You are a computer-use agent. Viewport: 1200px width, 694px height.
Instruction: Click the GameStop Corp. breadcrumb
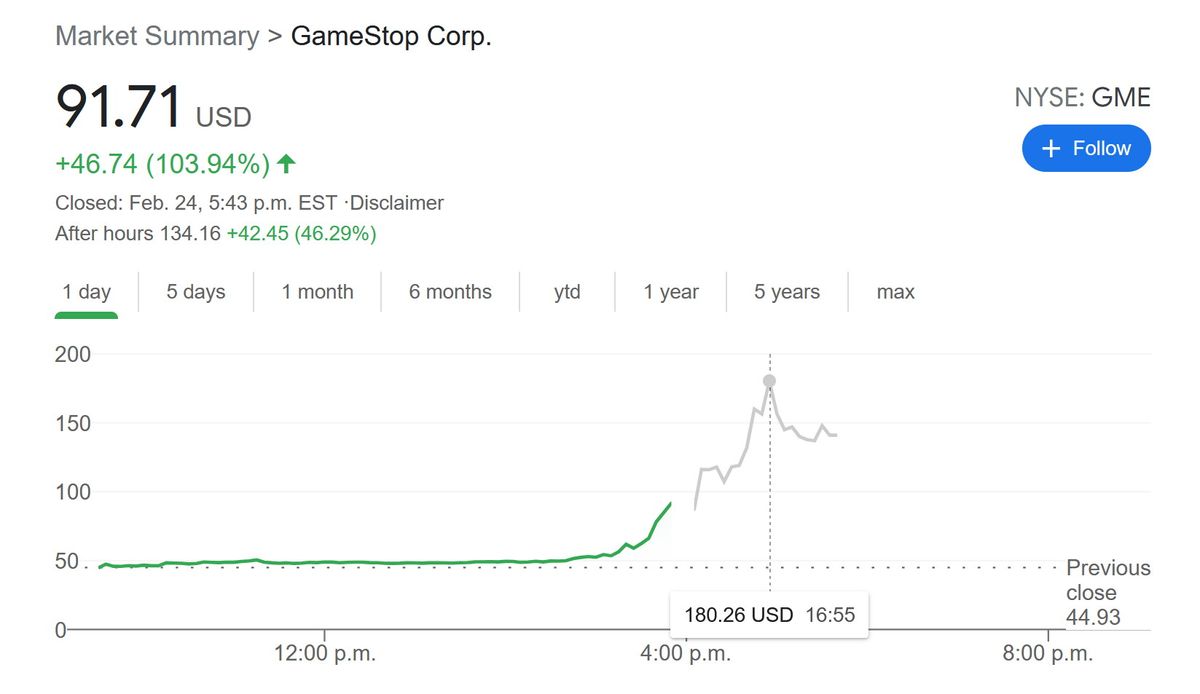[390, 35]
